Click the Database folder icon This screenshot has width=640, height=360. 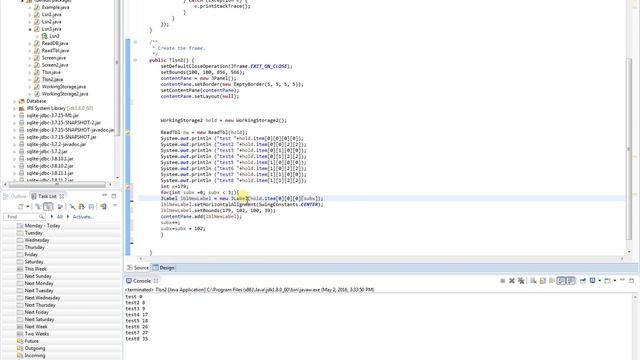coord(22,101)
